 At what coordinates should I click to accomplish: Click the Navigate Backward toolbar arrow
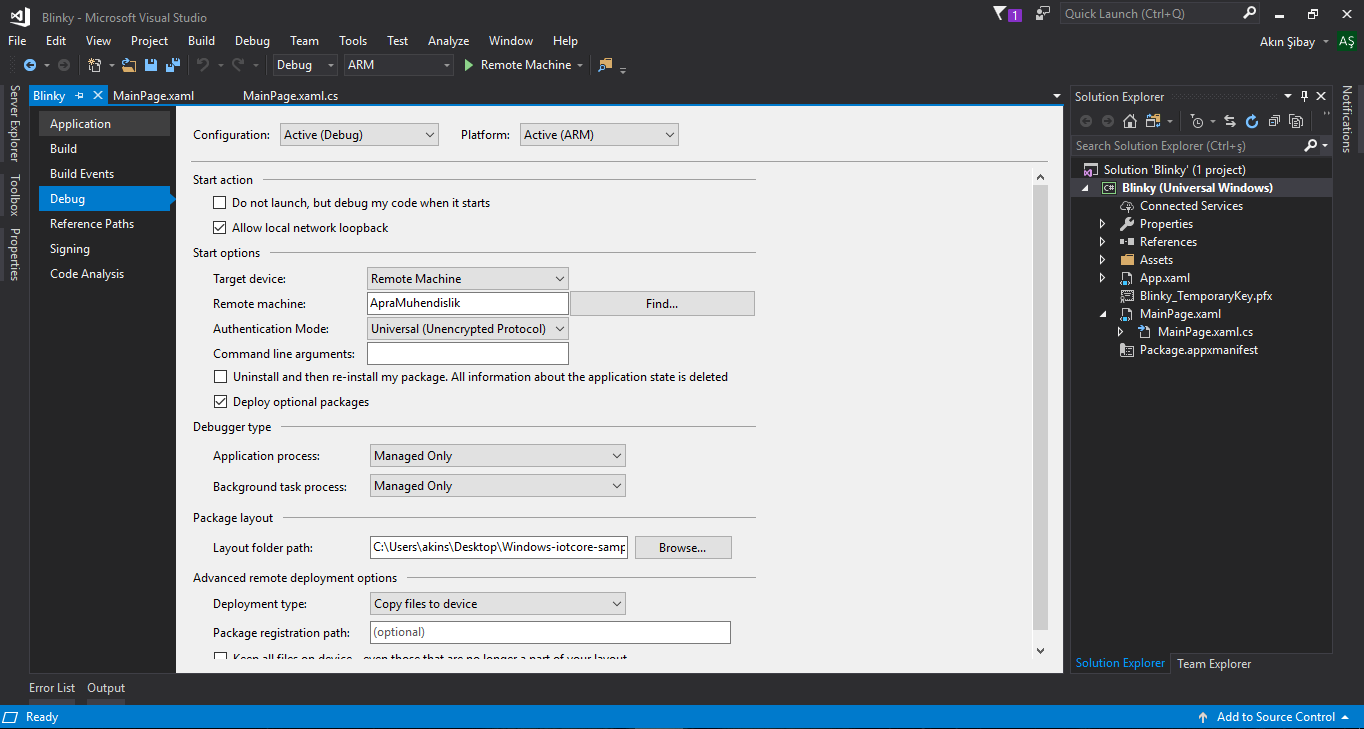pyautogui.click(x=29, y=65)
